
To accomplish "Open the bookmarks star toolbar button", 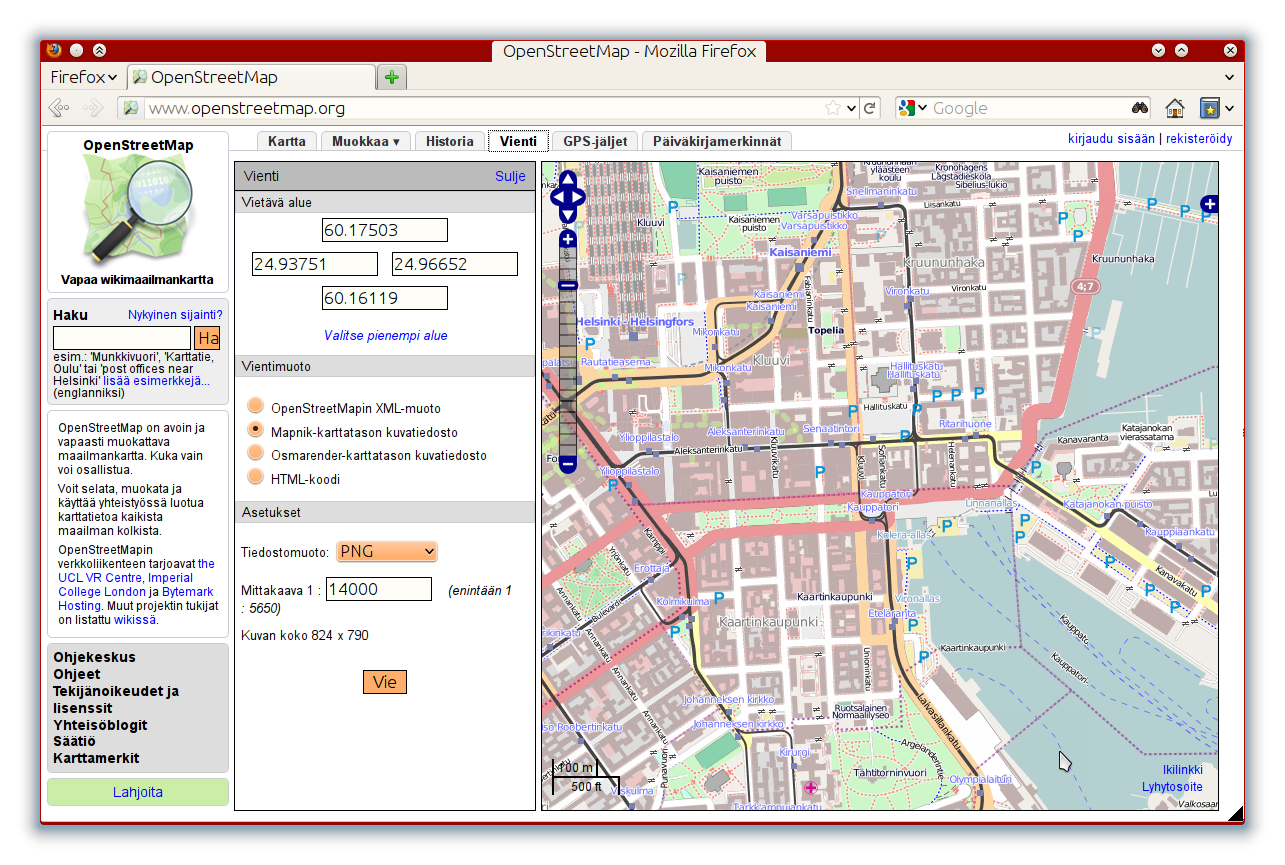I will [x=1210, y=108].
